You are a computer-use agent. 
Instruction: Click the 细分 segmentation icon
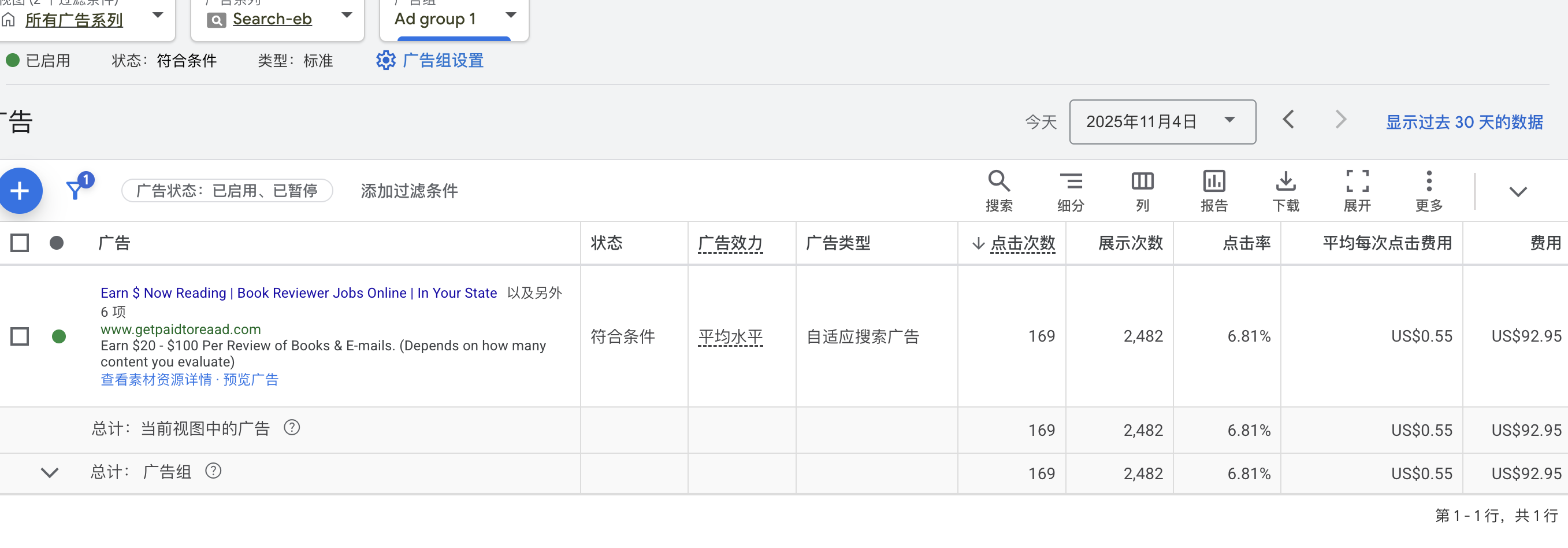click(1070, 190)
